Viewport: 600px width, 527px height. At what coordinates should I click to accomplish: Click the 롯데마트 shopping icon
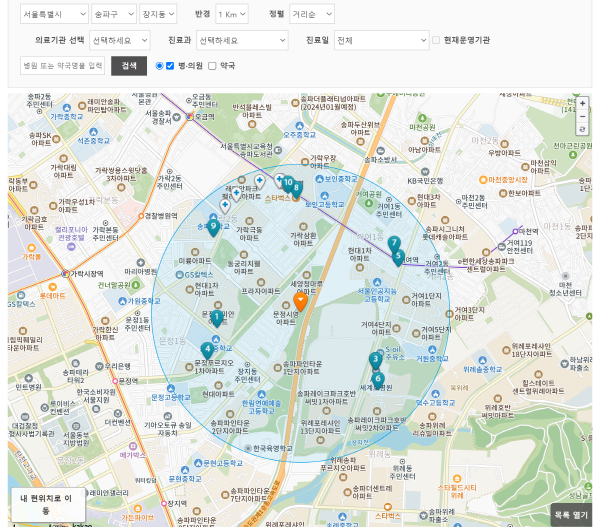(52, 287)
